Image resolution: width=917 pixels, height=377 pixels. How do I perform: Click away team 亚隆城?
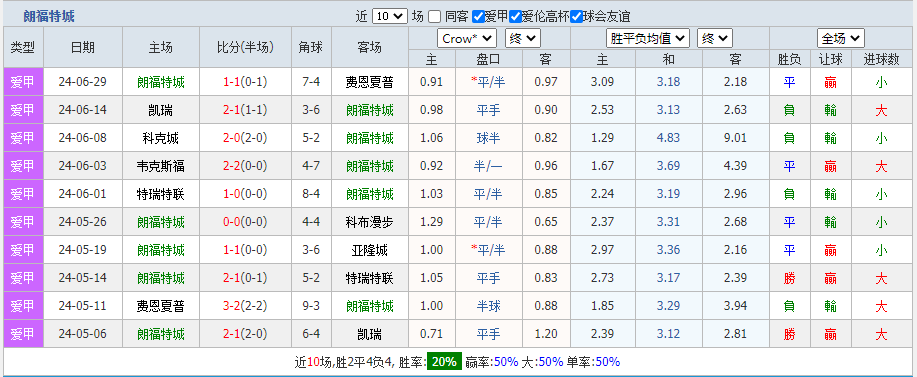click(370, 250)
